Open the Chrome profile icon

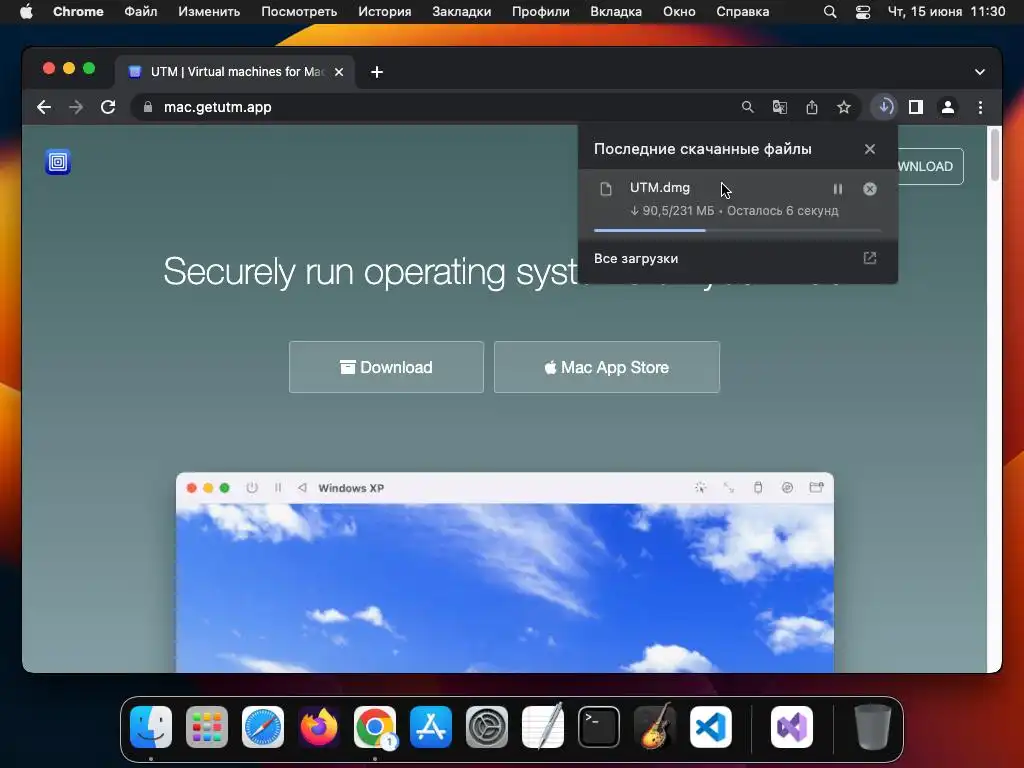point(948,107)
